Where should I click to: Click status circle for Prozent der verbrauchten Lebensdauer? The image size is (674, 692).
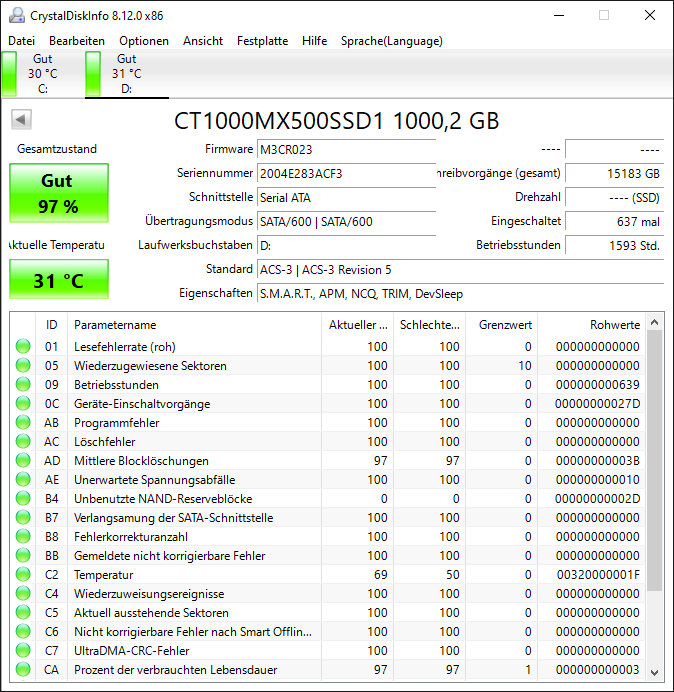tap(23, 669)
